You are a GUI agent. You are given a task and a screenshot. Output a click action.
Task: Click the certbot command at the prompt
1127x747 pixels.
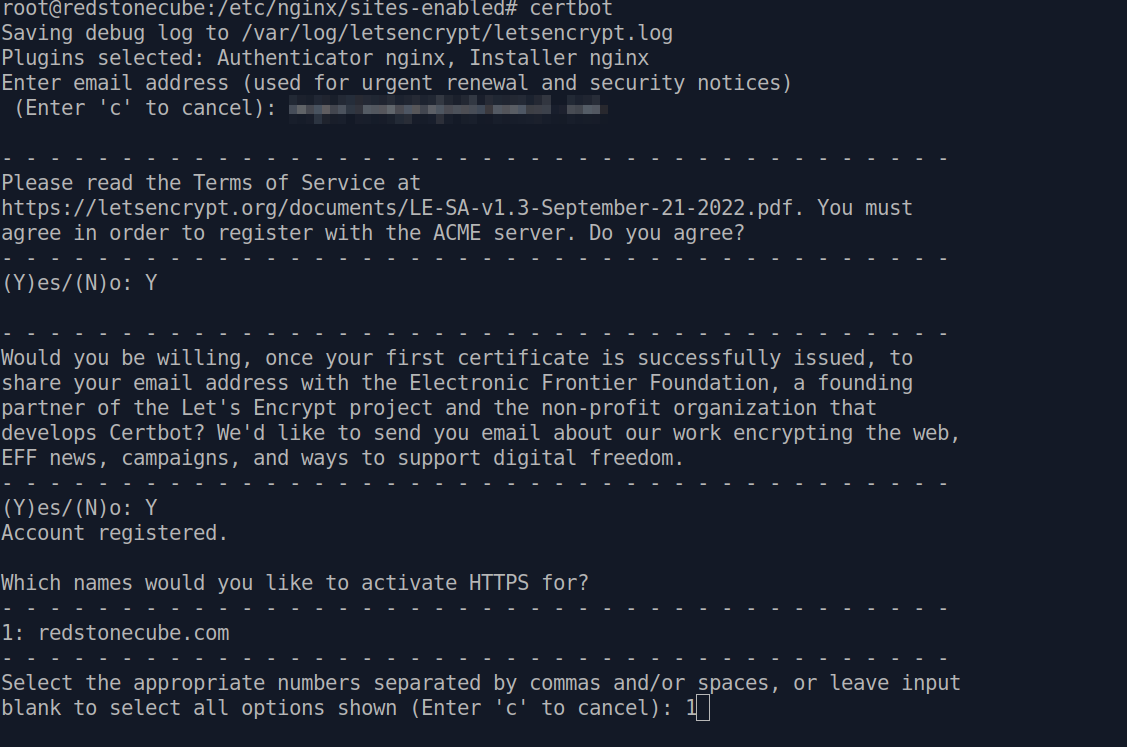pyautogui.click(x=571, y=9)
